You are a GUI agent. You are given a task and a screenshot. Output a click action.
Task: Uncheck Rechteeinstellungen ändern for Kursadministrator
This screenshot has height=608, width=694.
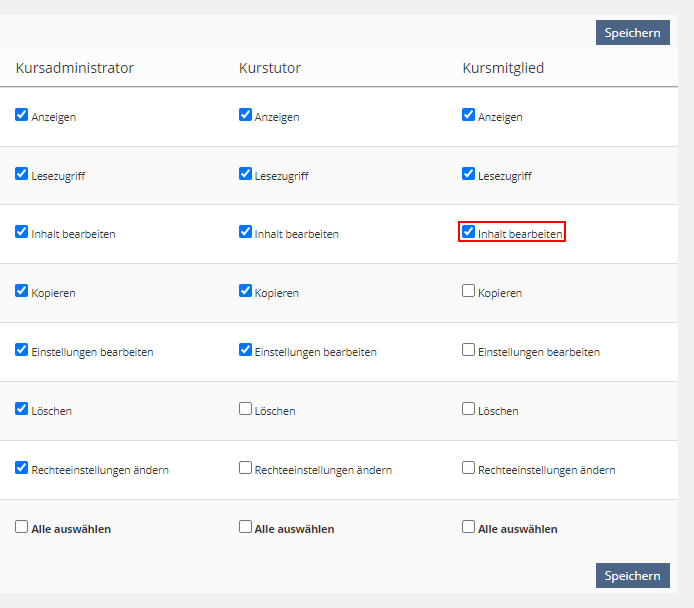click(22, 467)
